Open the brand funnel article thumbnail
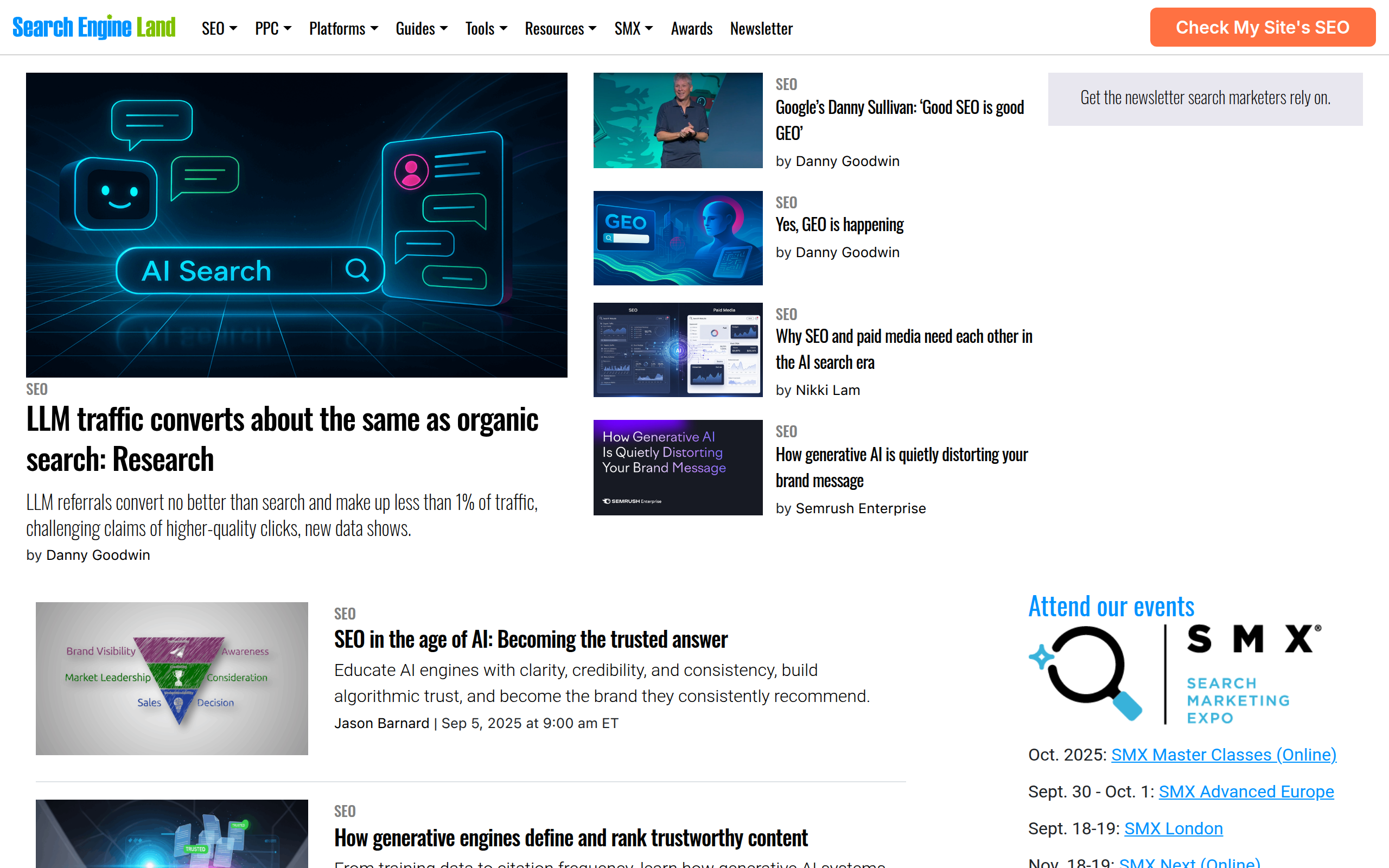This screenshot has width=1389, height=868. (x=171, y=678)
